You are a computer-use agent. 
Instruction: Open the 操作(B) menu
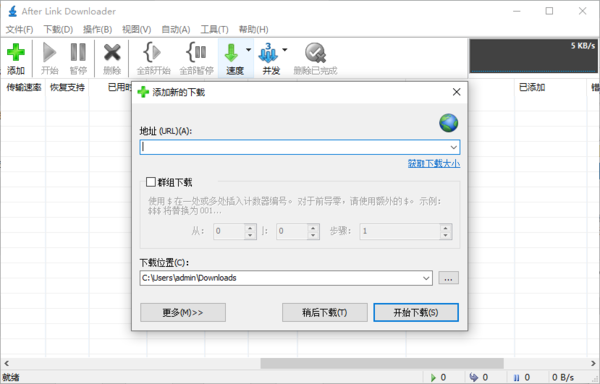98,29
